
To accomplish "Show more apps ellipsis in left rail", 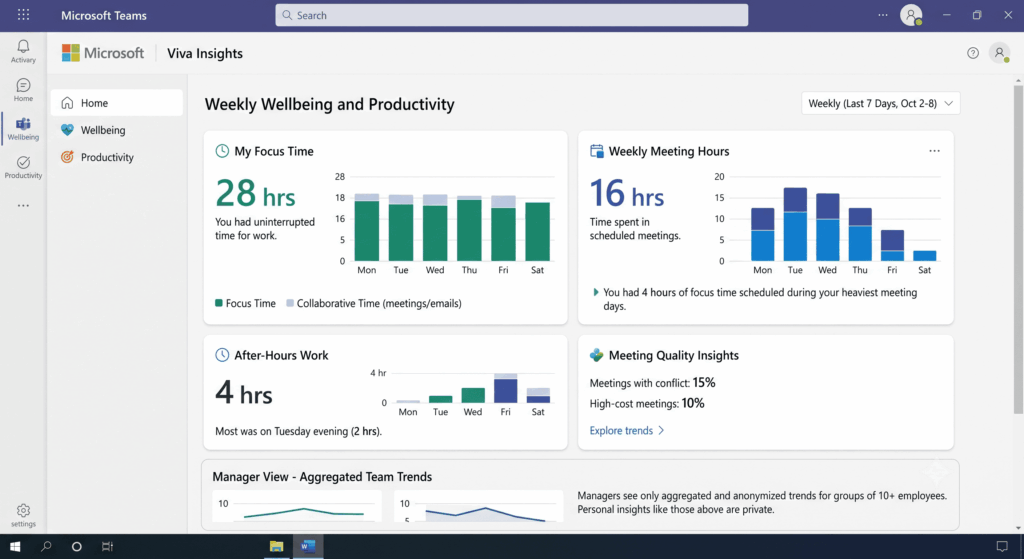I will (24, 205).
